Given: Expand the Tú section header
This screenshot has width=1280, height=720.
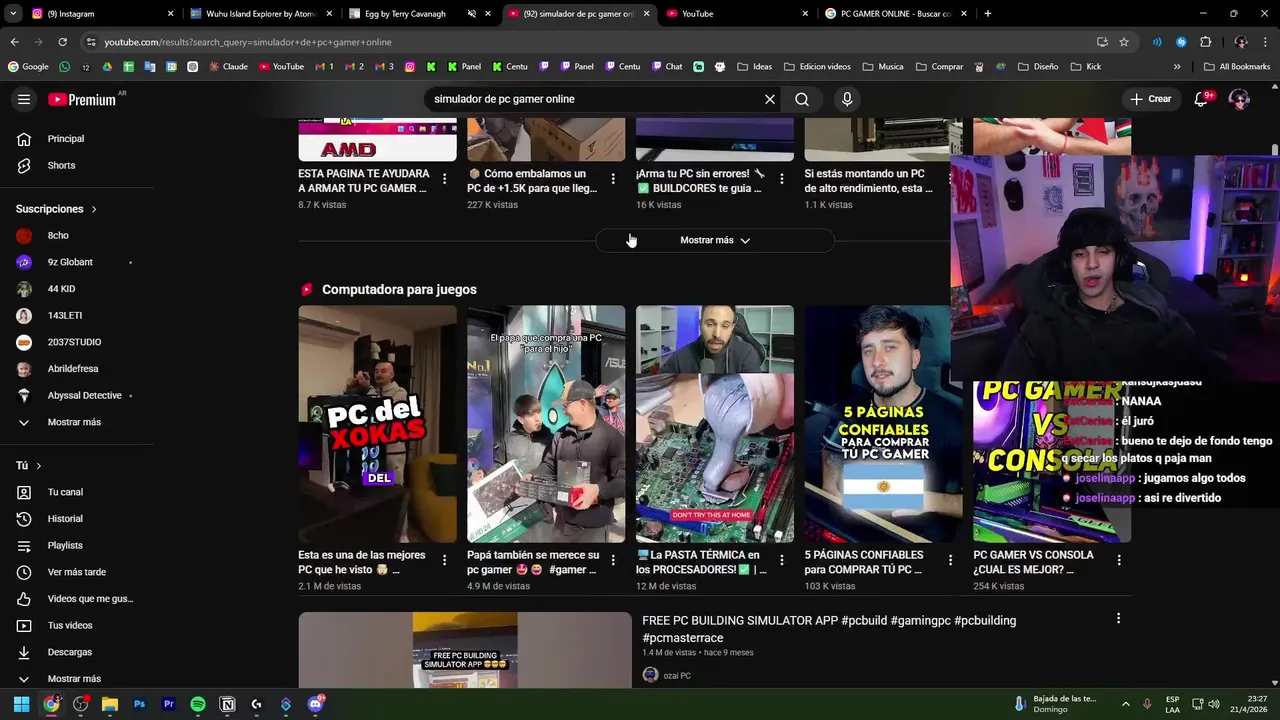Looking at the screenshot, I should pyautogui.click(x=28, y=466).
